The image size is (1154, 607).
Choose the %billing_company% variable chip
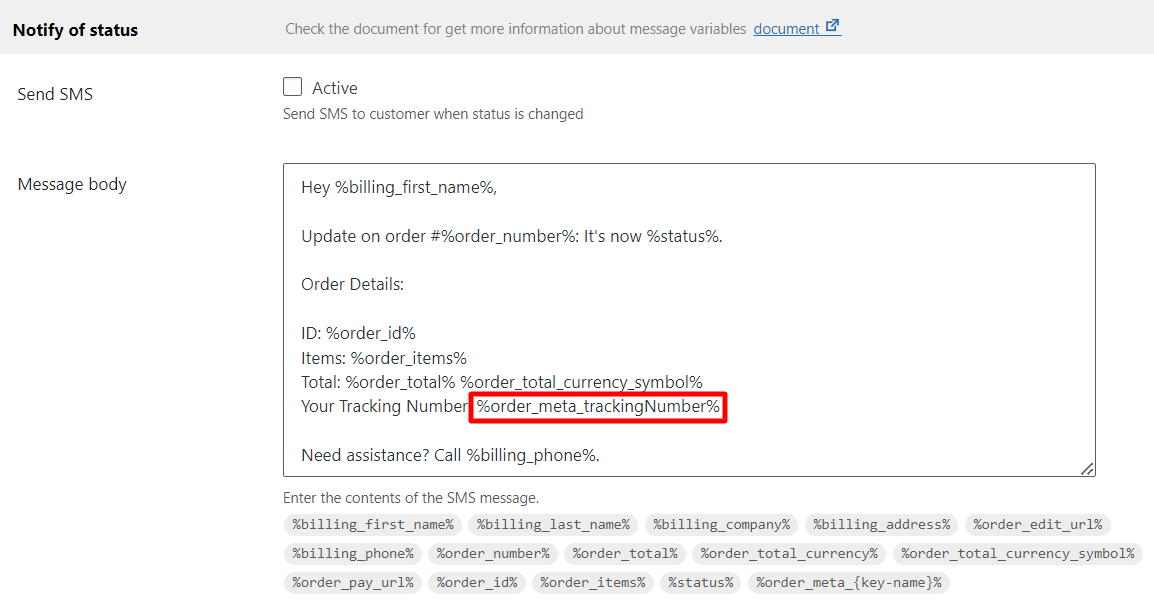click(x=721, y=525)
